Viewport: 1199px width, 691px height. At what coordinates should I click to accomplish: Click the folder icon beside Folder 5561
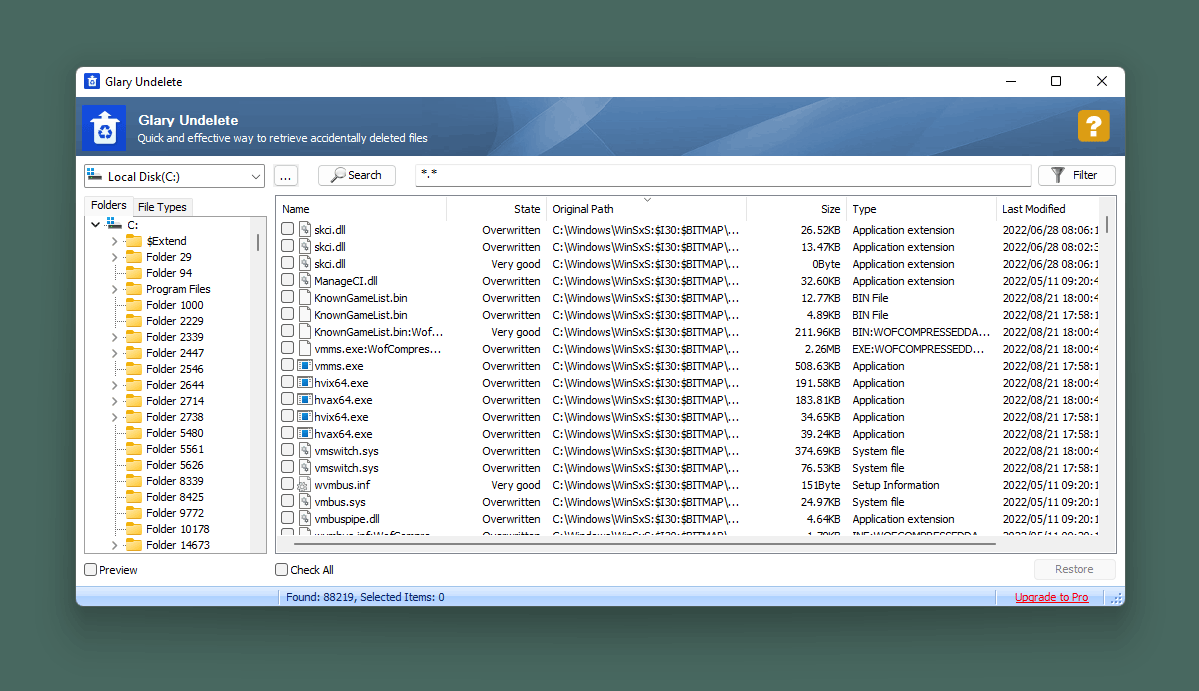click(134, 449)
